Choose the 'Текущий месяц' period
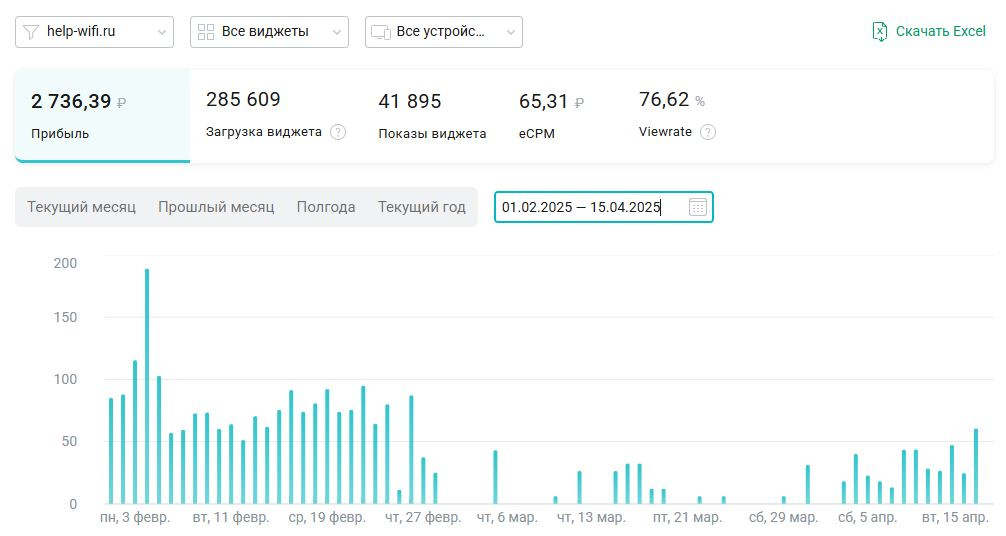Image resolution: width=1006 pixels, height=536 pixels. (x=81, y=207)
